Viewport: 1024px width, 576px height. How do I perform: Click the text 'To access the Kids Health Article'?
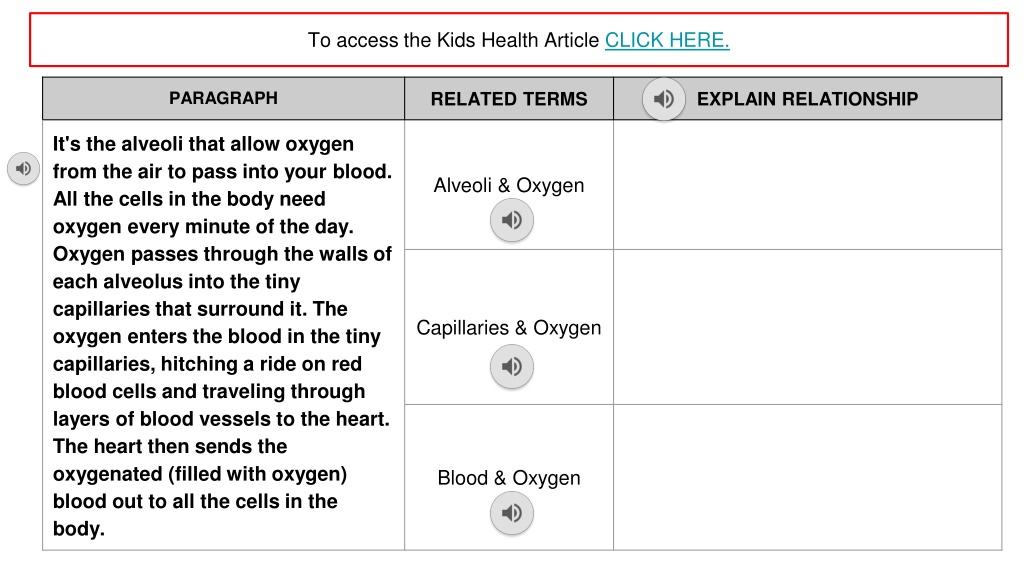(x=453, y=40)
